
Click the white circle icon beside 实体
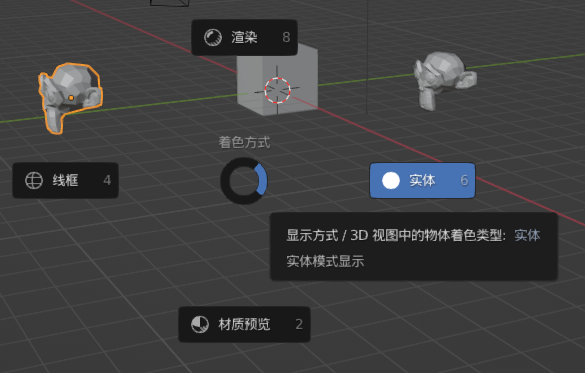pyautogui.click(x=391, y=181)
